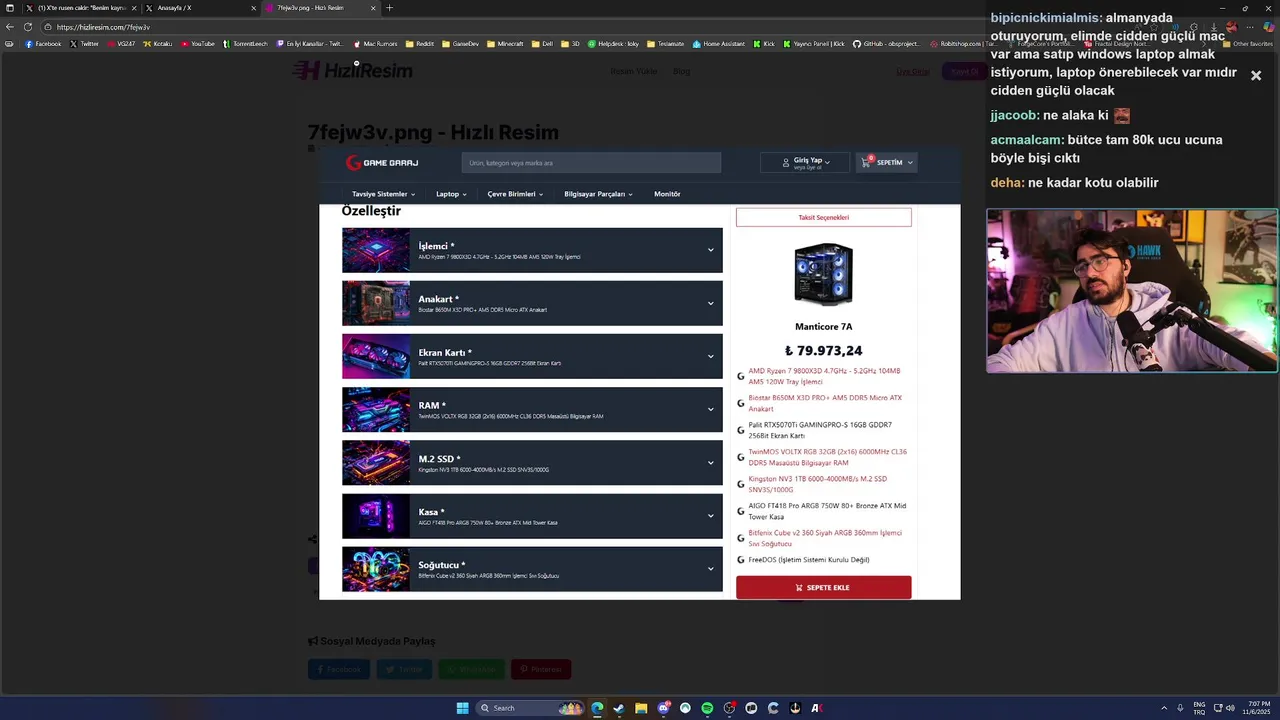Click the Twitter share button below the image
The height and width of the screenshot is (720, 1280).
click(404, 669)
